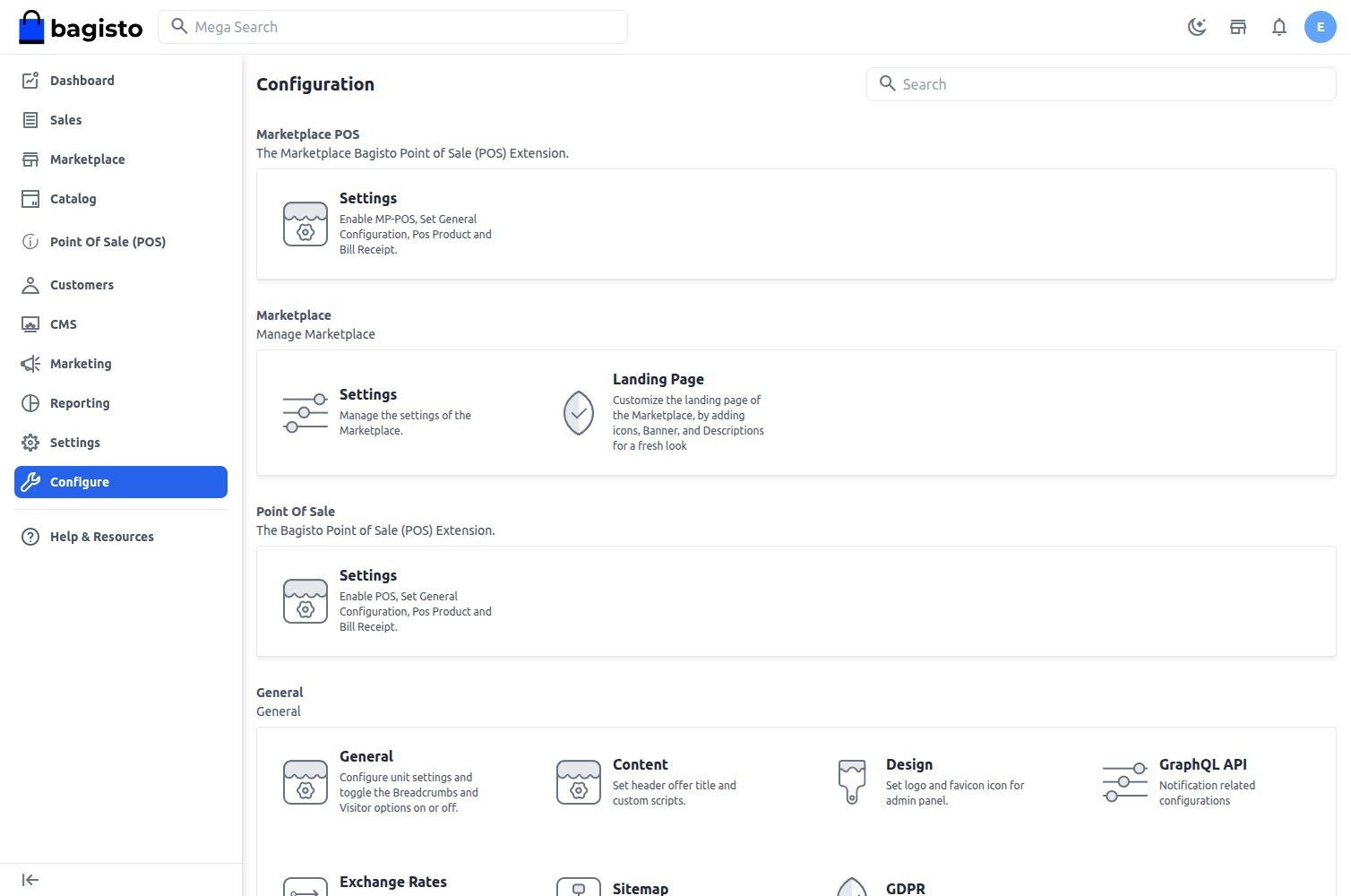Open Help & Resources

pos(121,537)
